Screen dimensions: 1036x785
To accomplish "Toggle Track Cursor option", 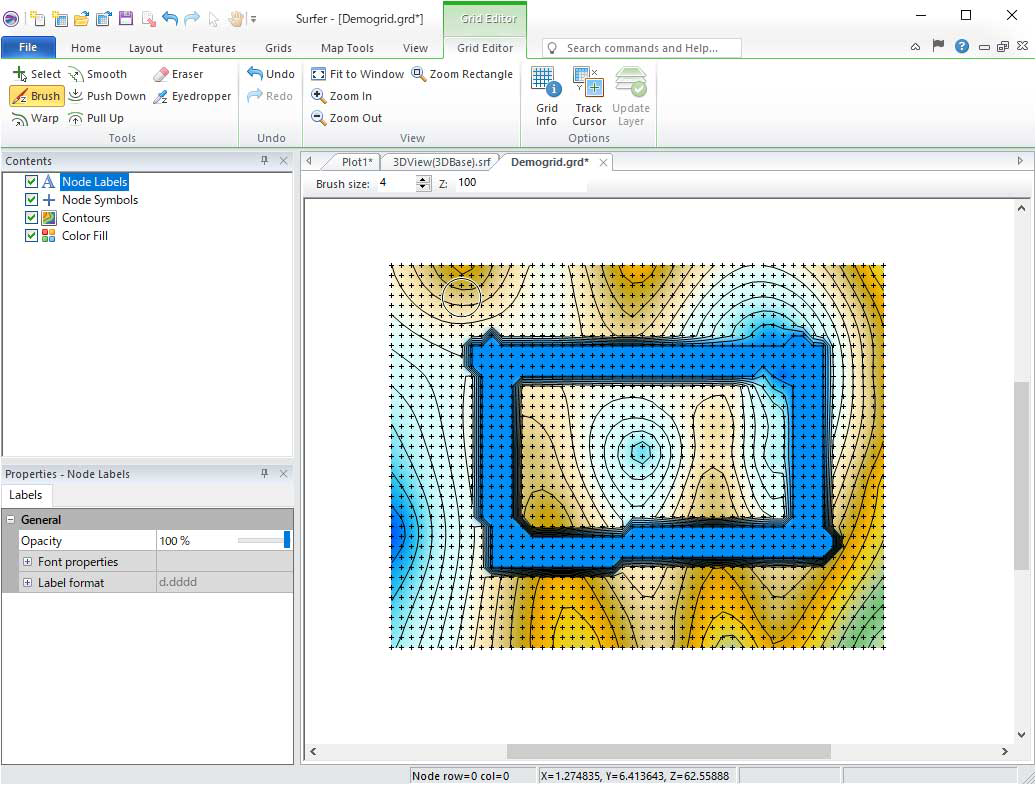I will 589,96.
